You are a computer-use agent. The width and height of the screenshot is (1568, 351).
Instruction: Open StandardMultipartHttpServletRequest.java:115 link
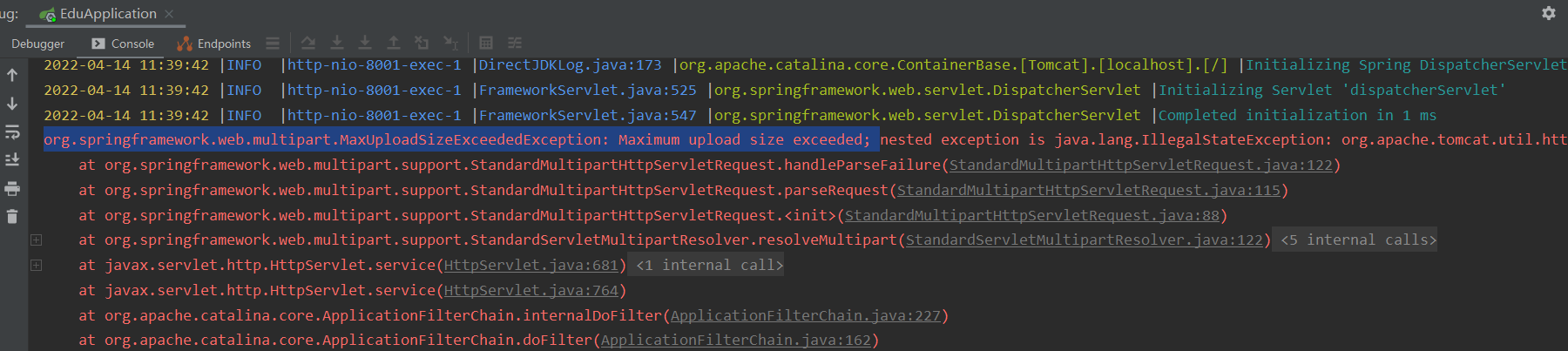[1089, 190]
